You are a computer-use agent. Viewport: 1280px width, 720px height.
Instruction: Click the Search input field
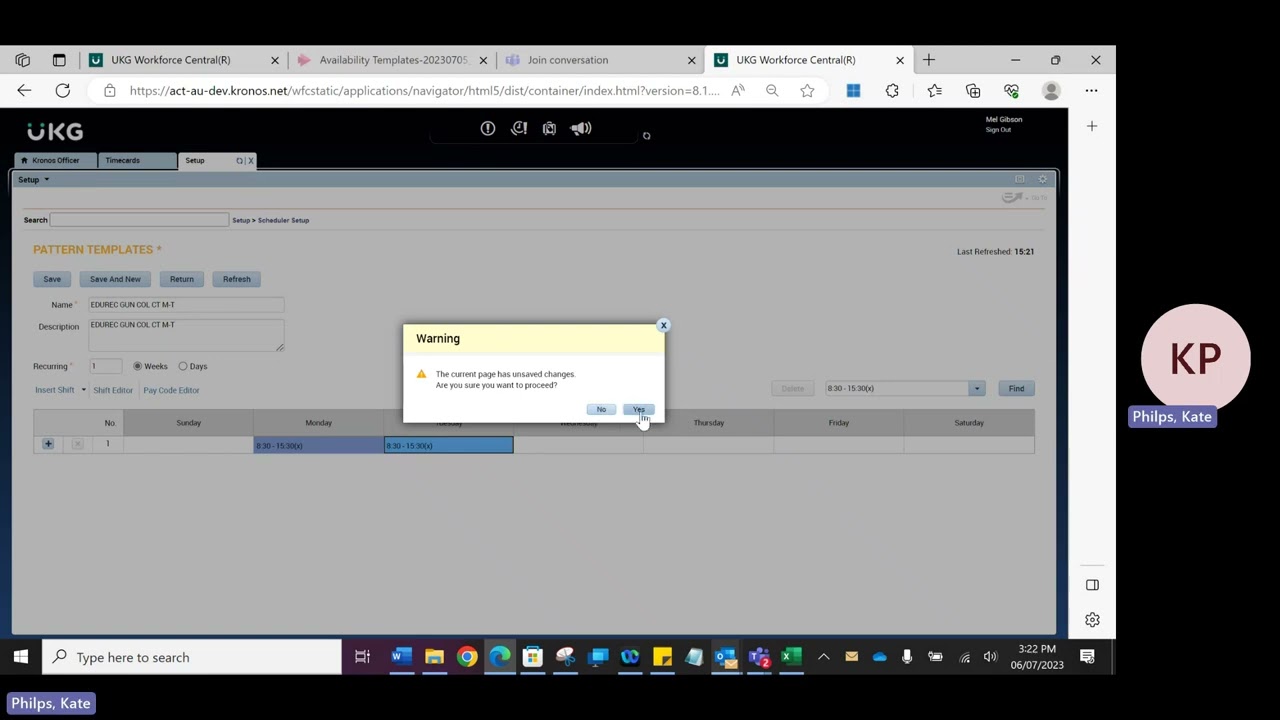pos(140,220)
